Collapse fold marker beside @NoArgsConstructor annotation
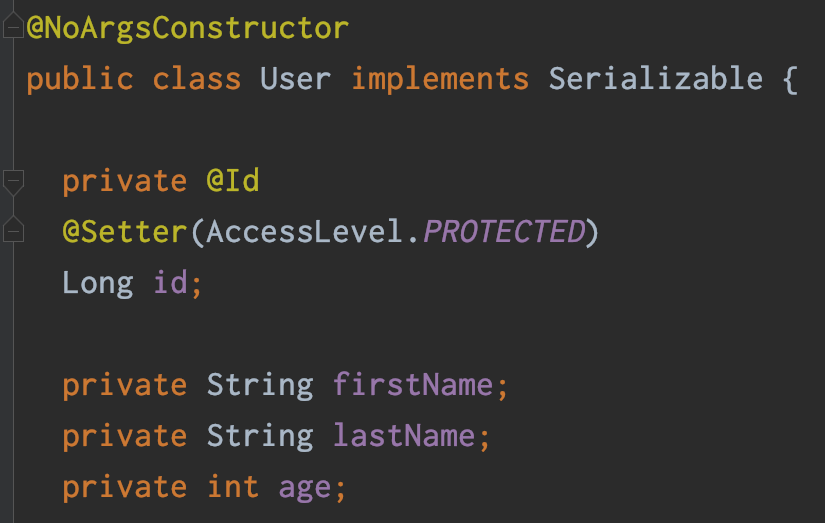This screenshot has height=523, width=825. coord(13,30)
